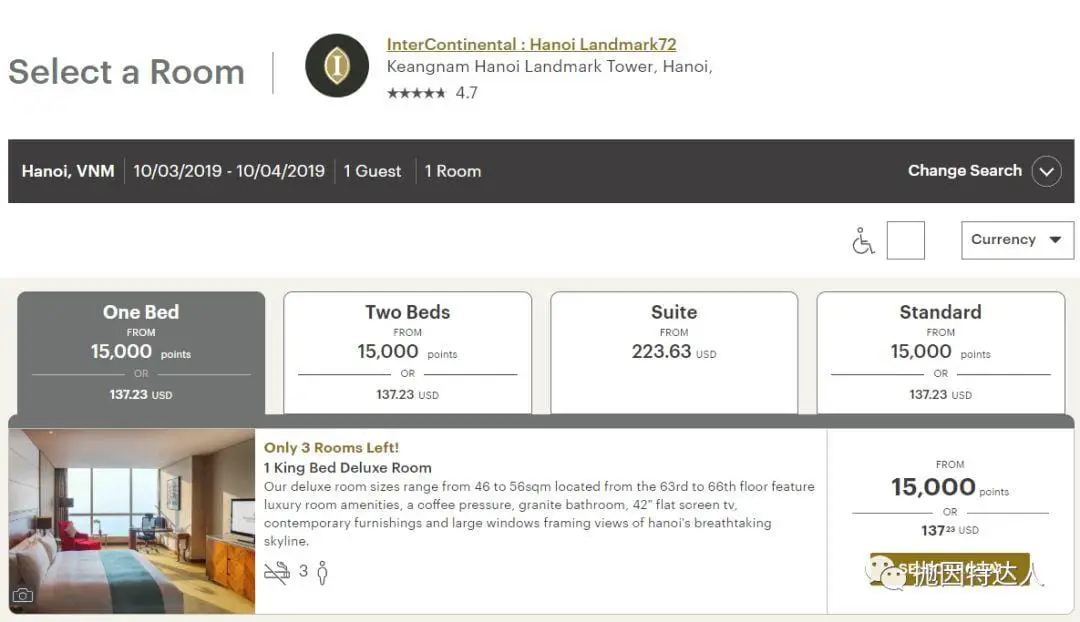Viewport: 1080px width, 622px height.
Task: Expand the Change Search panel
Action: pyautogui.click(x=964, y=170)
